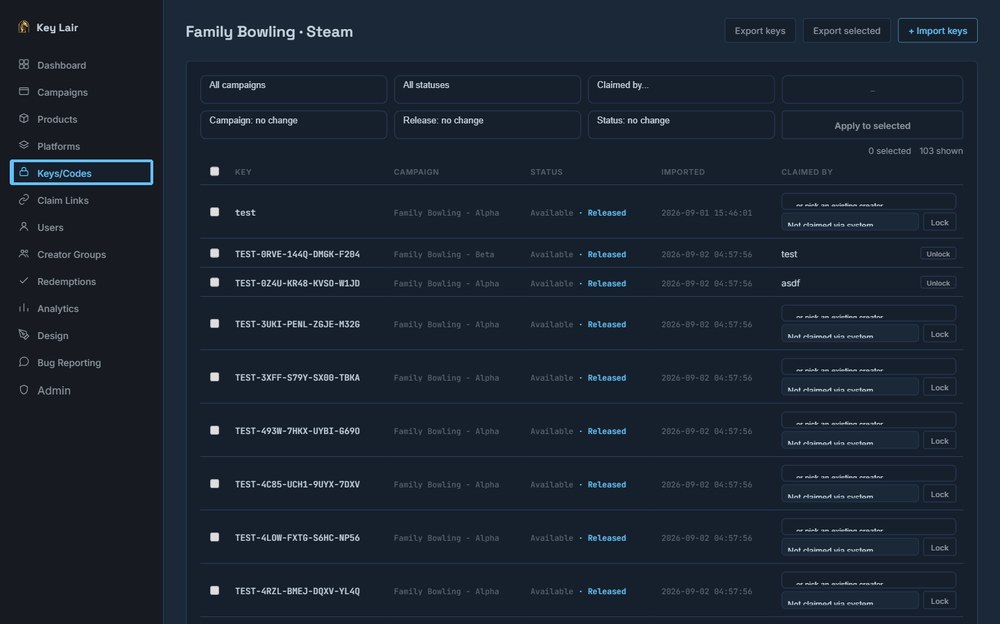The height and width of the screenshot is (624, 1000).
Task: Open existing creator picker in TEST-3XFF row
Action: coord(869,366)
